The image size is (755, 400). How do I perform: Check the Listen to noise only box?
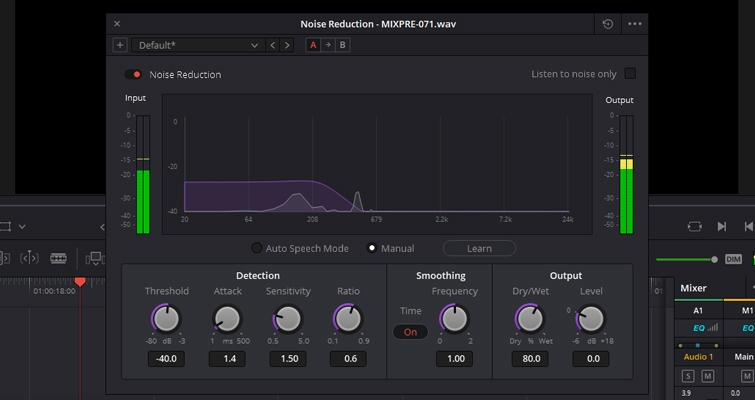point(630,74)
